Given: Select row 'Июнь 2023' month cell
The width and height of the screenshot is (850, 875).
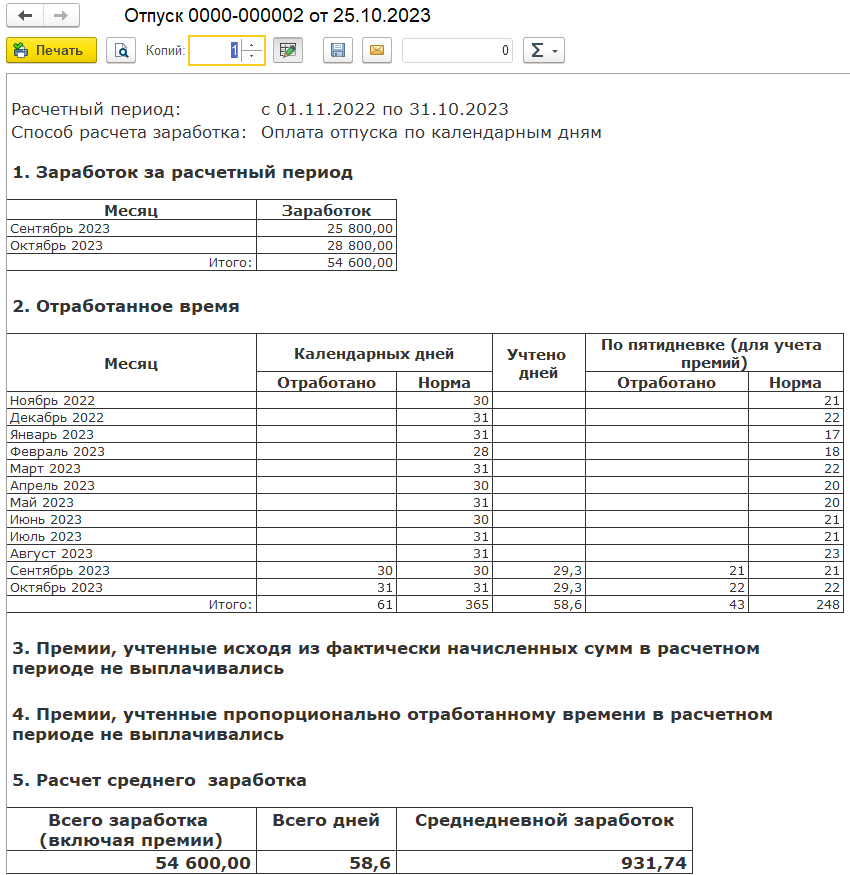Looking at the screenshot, I should pyautogui.click(x=132, y=520).
